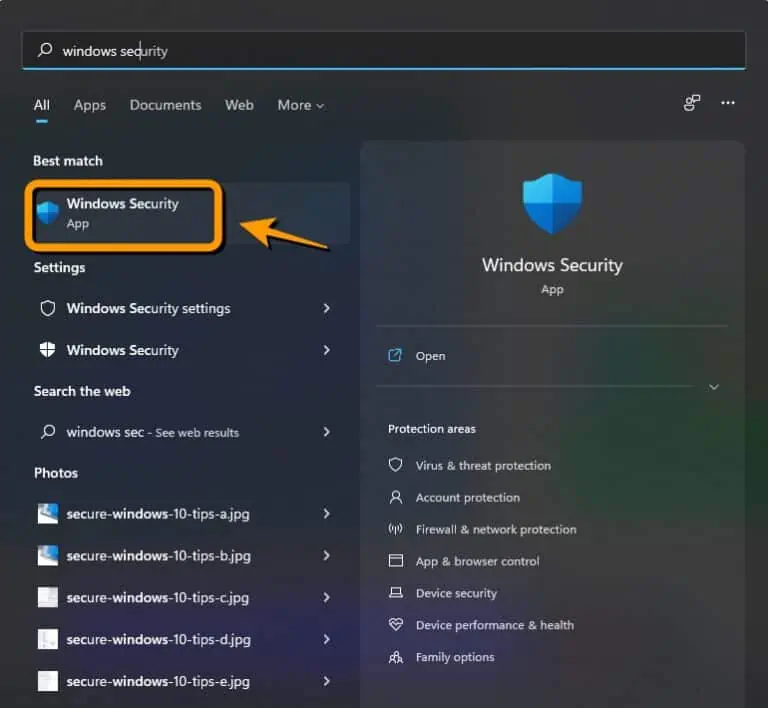Switch to the All tab

[x=42, y=105]
